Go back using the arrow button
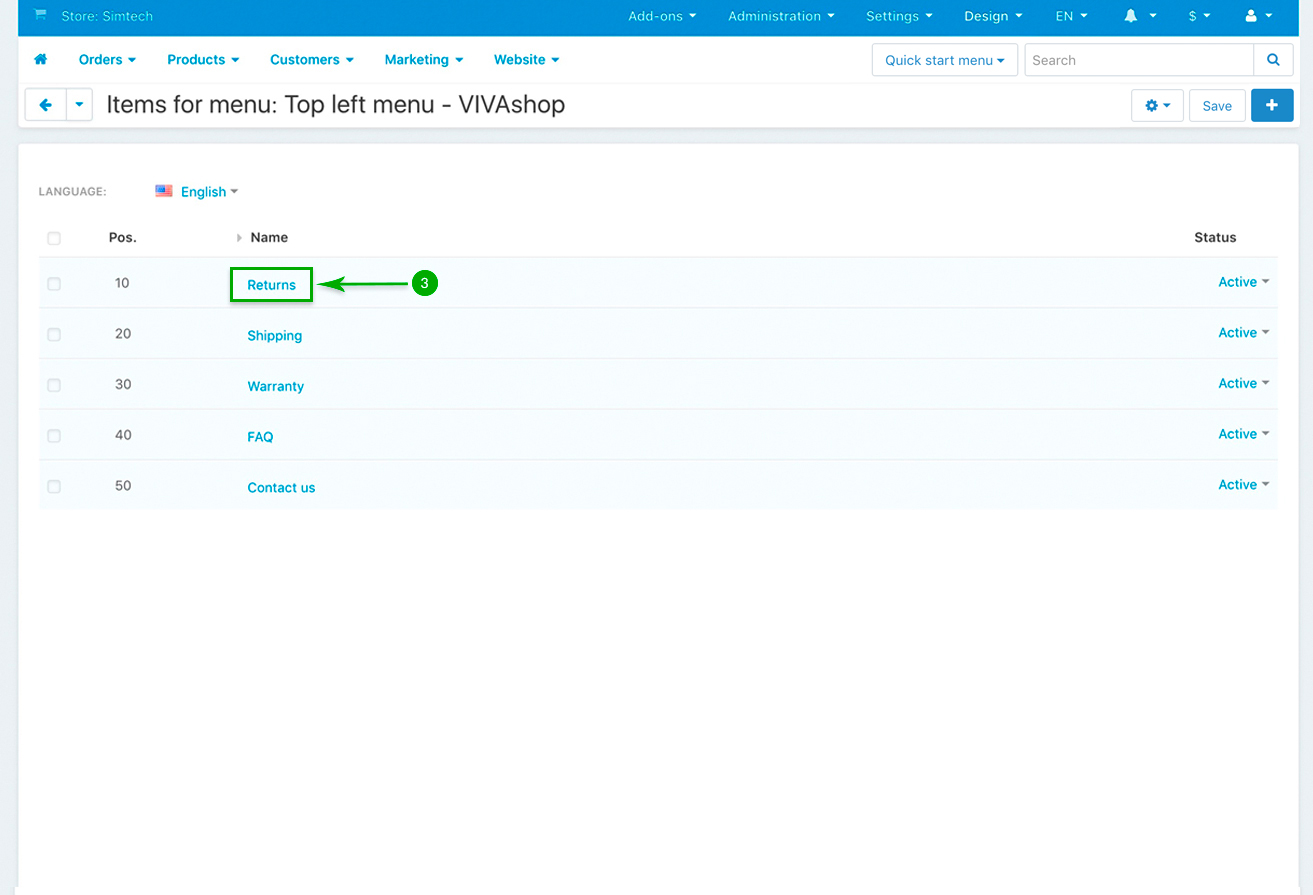This screenshot has height=895, width=1313. (x=45, y=104)
